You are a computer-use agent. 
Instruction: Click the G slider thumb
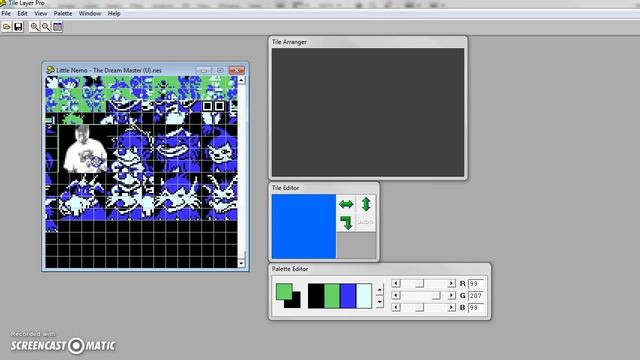[x=436, y=295]
